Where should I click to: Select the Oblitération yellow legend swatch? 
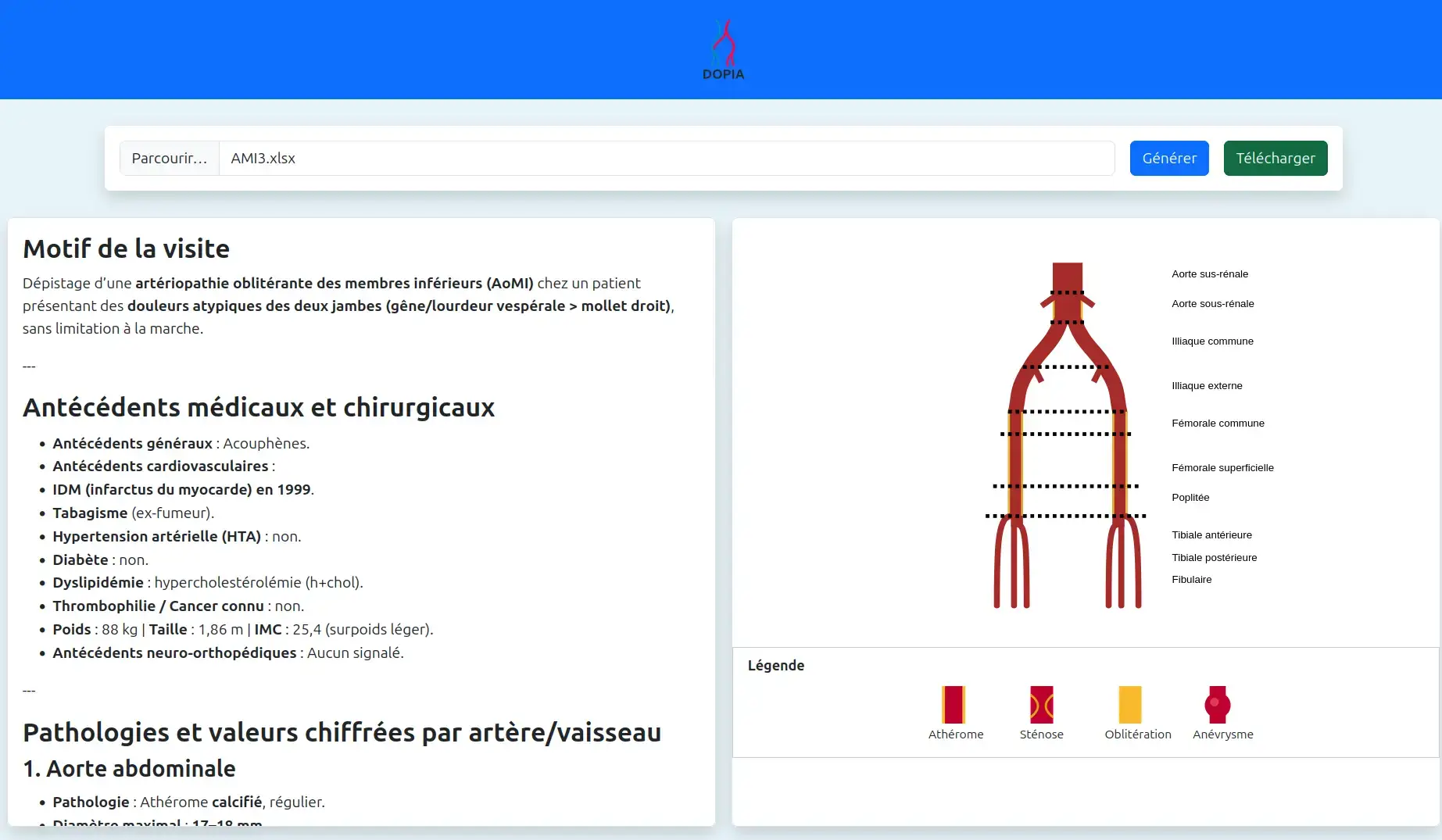(x=1129, y=705)
